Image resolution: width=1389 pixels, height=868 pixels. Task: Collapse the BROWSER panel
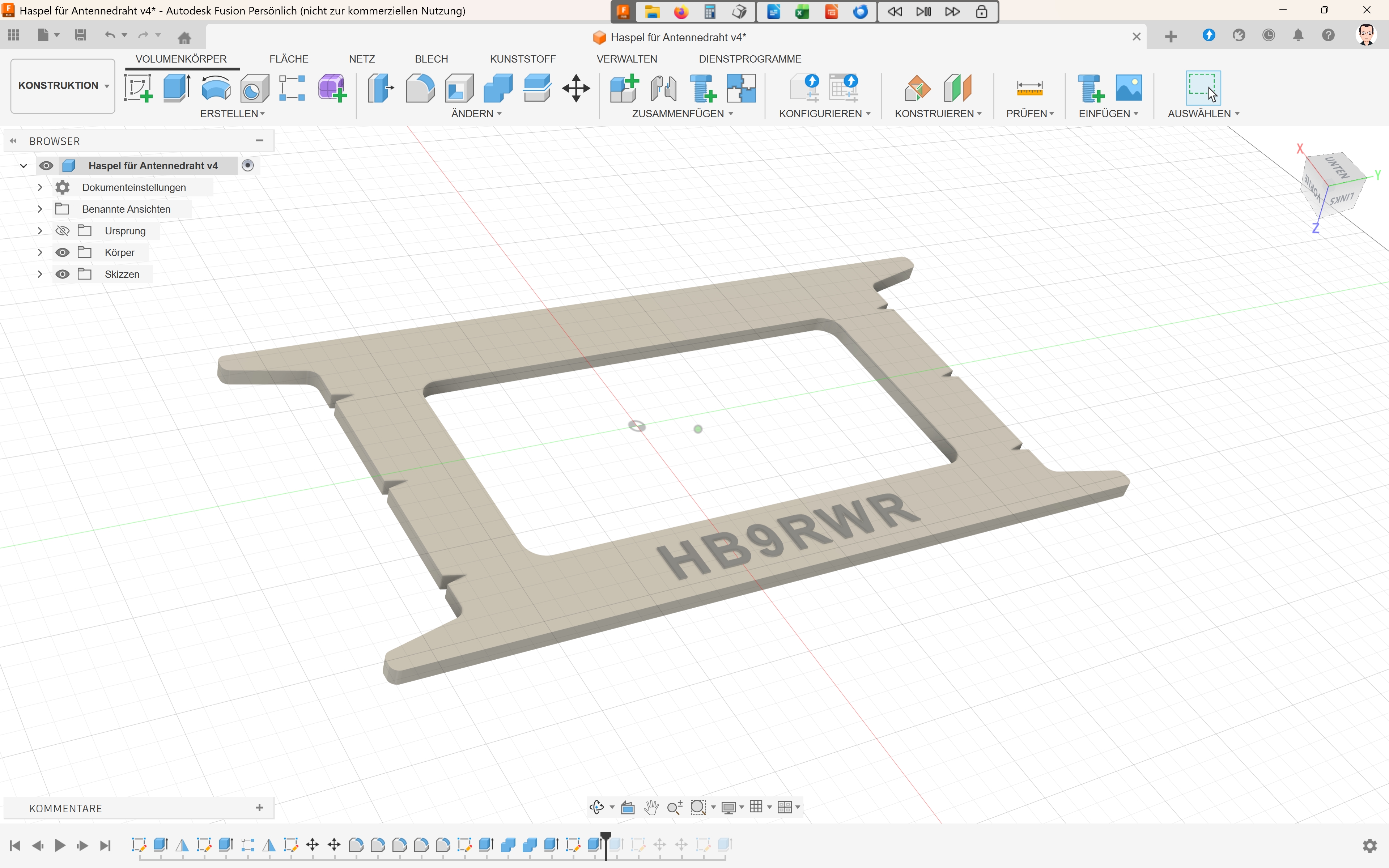13,141
